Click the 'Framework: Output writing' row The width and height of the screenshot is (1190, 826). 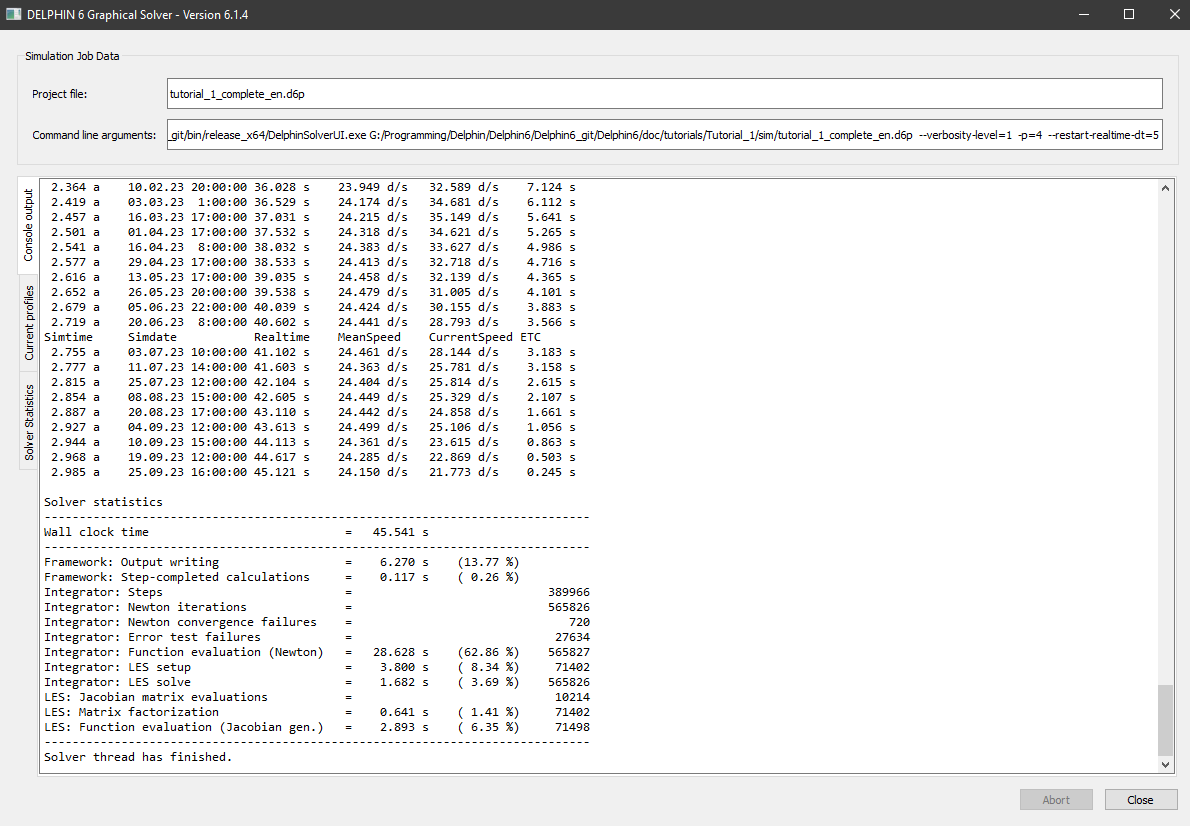coord(282,562)
